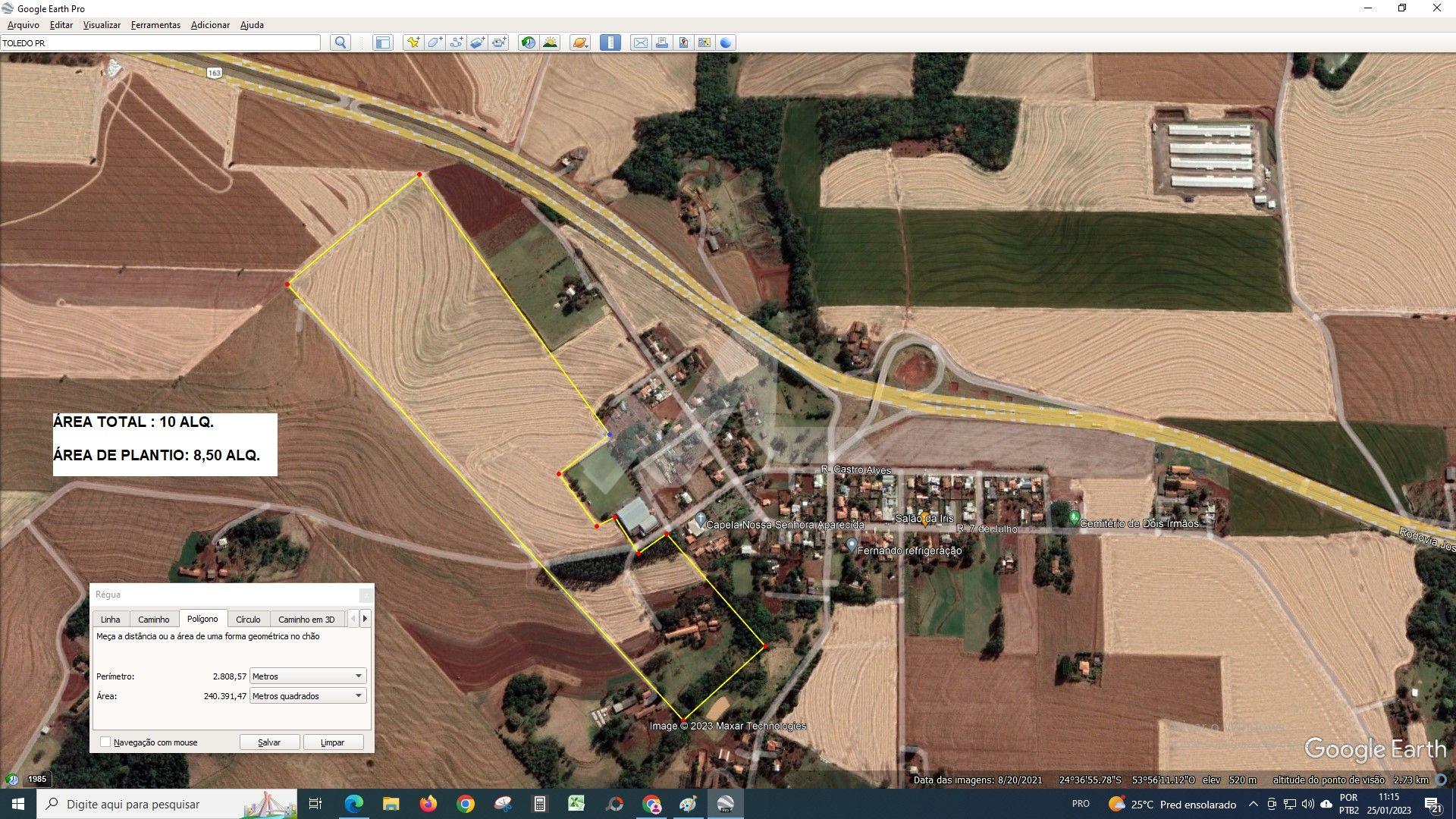Open Microsoft Edge from taskbar
This screenshot has height=819, width=1456.
click(x=353, y=804)
